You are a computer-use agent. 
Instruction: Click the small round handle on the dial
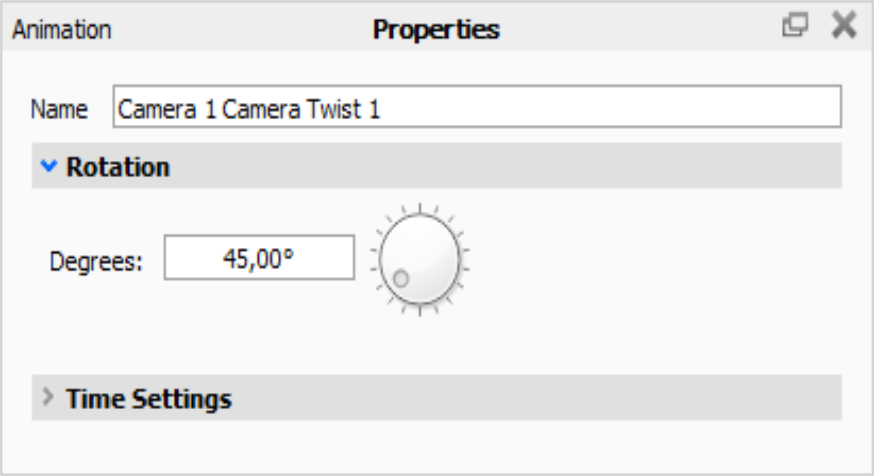(400, 279)
